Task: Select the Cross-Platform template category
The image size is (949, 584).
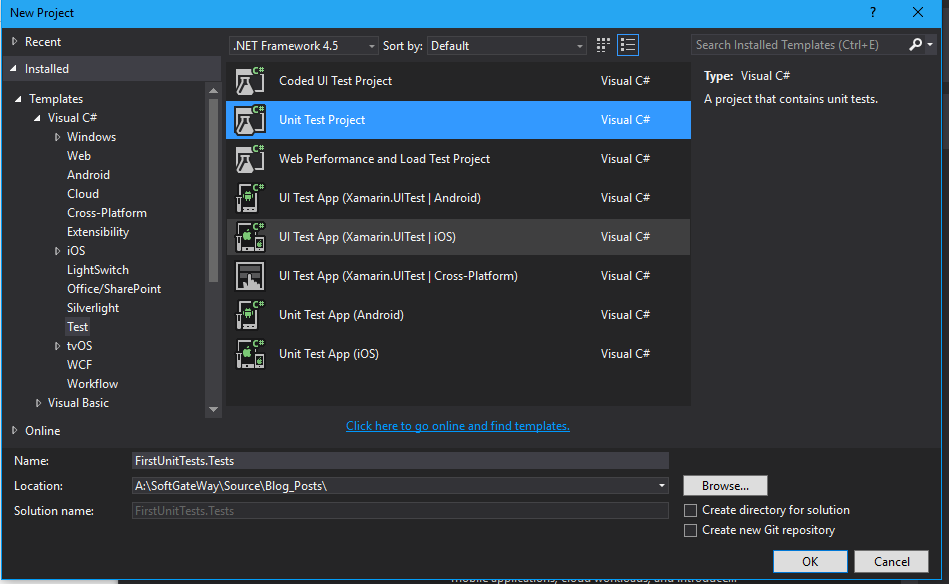Action: pyautogui.click(x=107, y=213)
